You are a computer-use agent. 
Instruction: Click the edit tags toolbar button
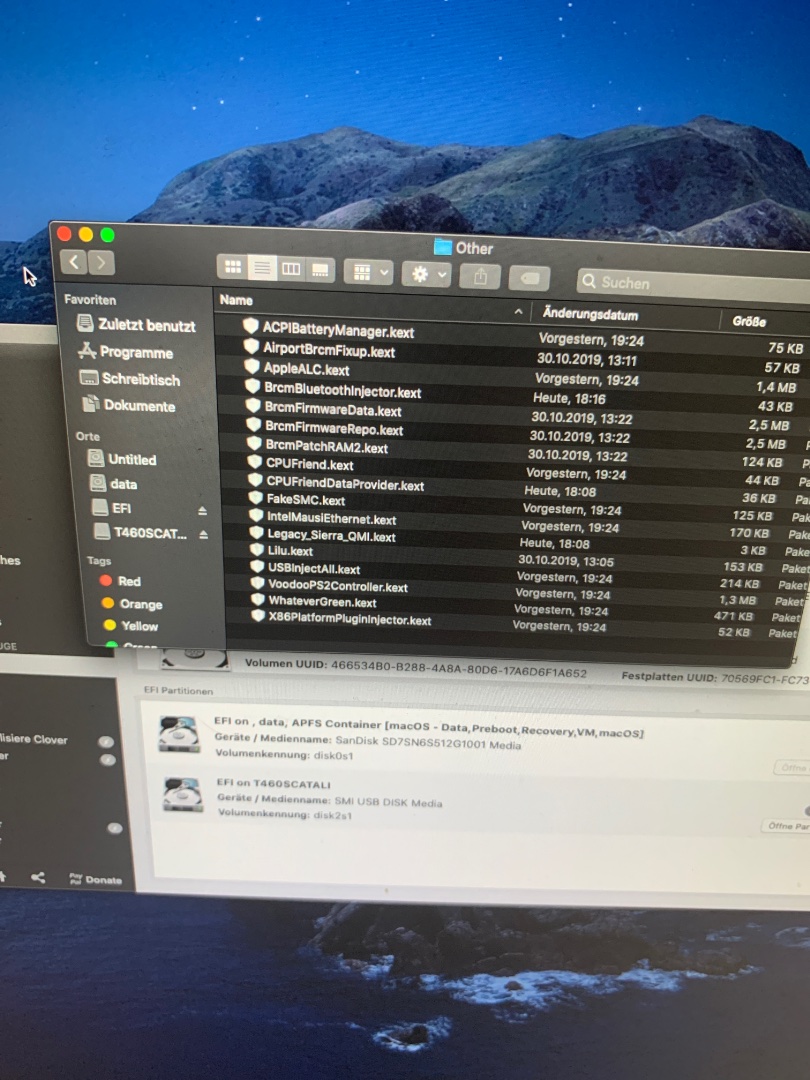tap(529, 278)
